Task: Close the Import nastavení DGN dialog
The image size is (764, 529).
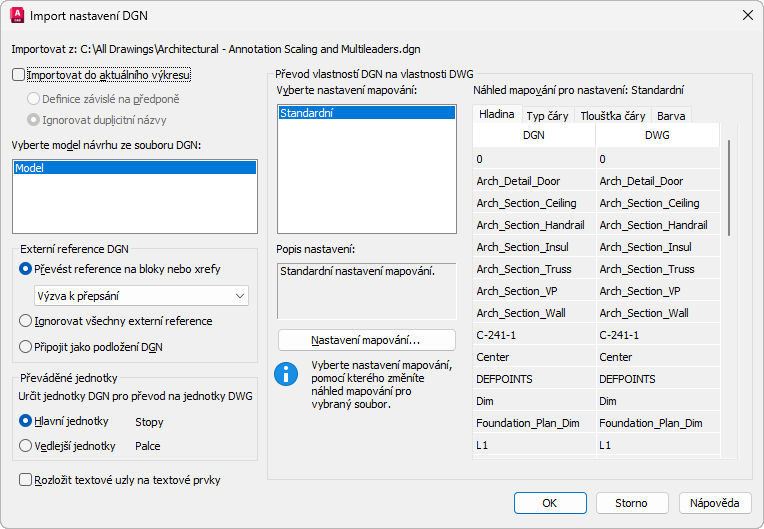Action: click(x=746, y=16)
